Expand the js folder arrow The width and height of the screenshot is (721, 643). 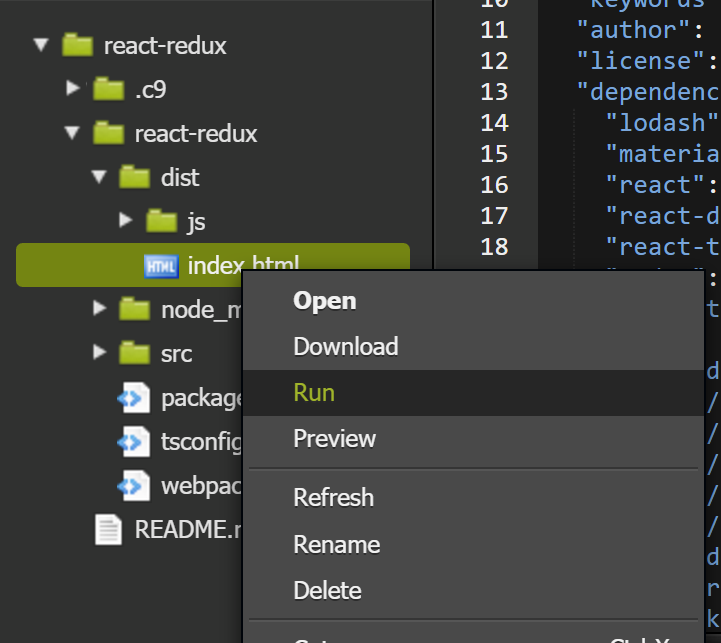[x=126, y=220]
